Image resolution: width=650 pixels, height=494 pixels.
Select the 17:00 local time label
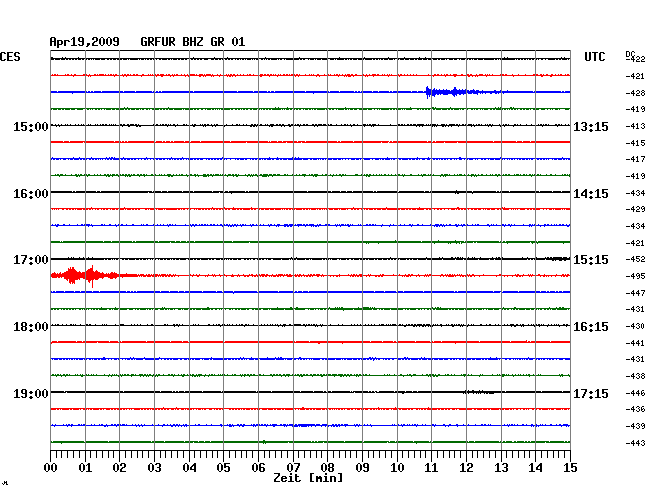[31, 260]
